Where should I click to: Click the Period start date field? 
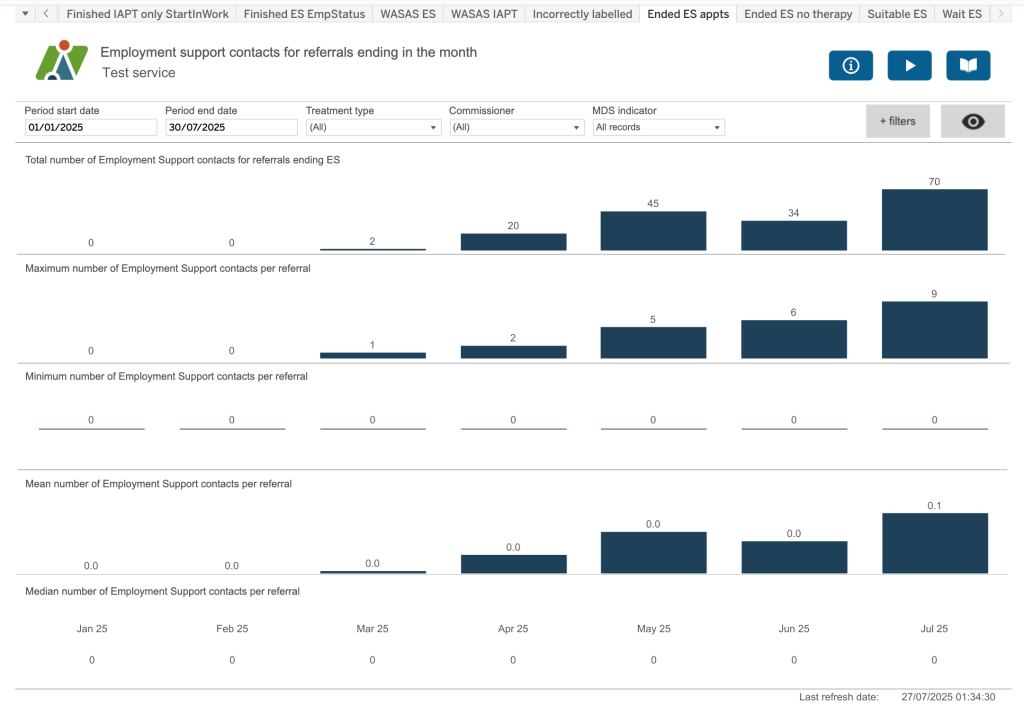pyautogui.click(x=91, y=127)
